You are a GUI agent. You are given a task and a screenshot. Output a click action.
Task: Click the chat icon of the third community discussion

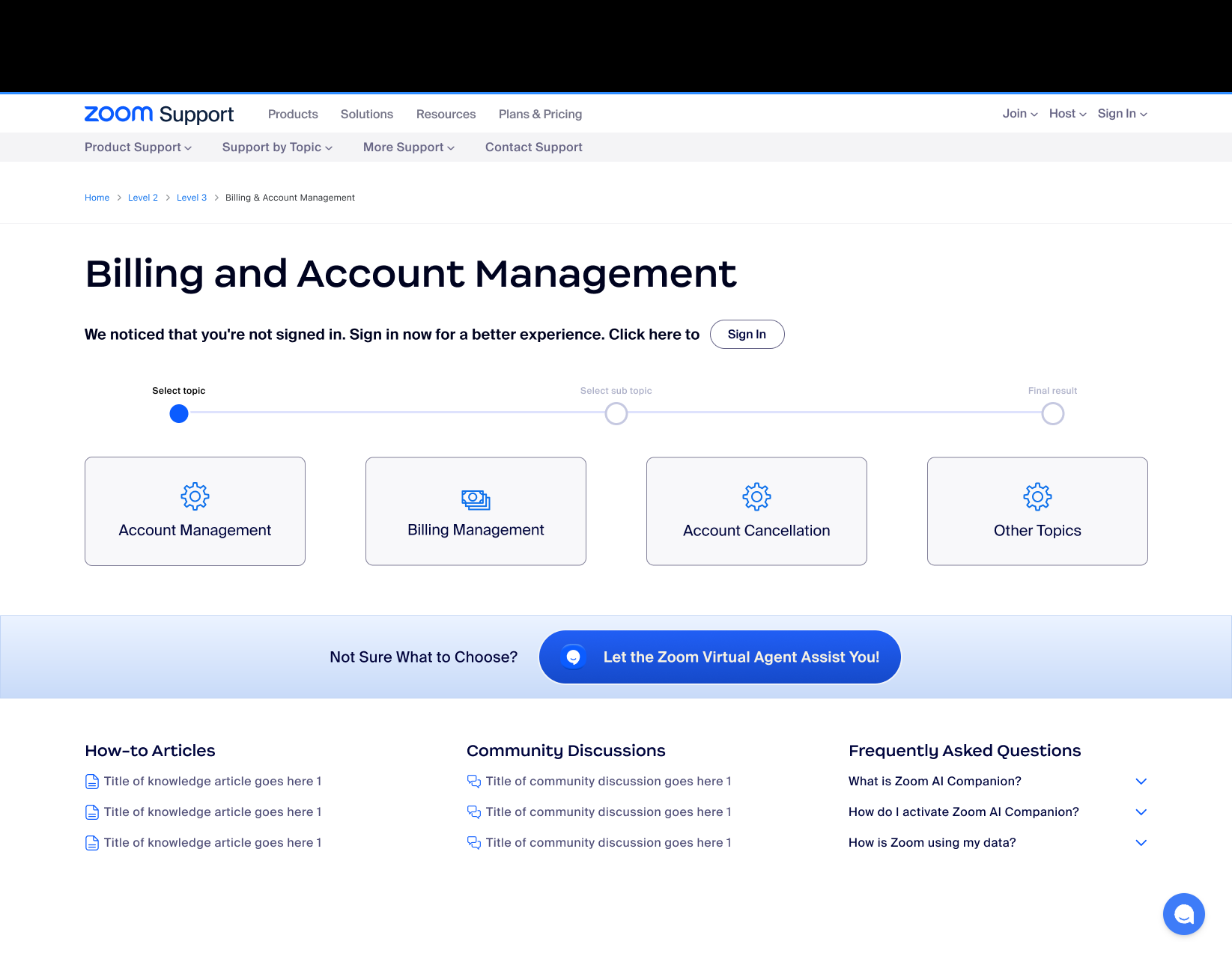coord(474,843)
